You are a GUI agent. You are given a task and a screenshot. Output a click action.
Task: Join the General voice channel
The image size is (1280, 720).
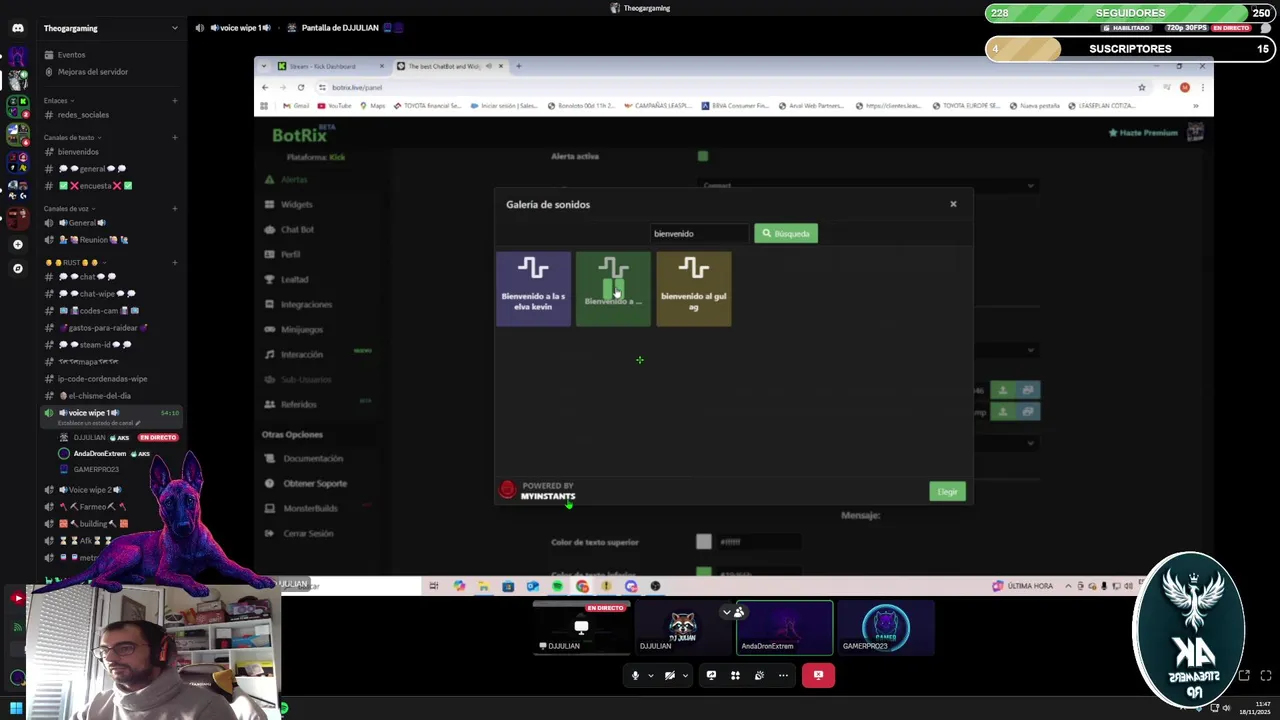tap(82, 223)
